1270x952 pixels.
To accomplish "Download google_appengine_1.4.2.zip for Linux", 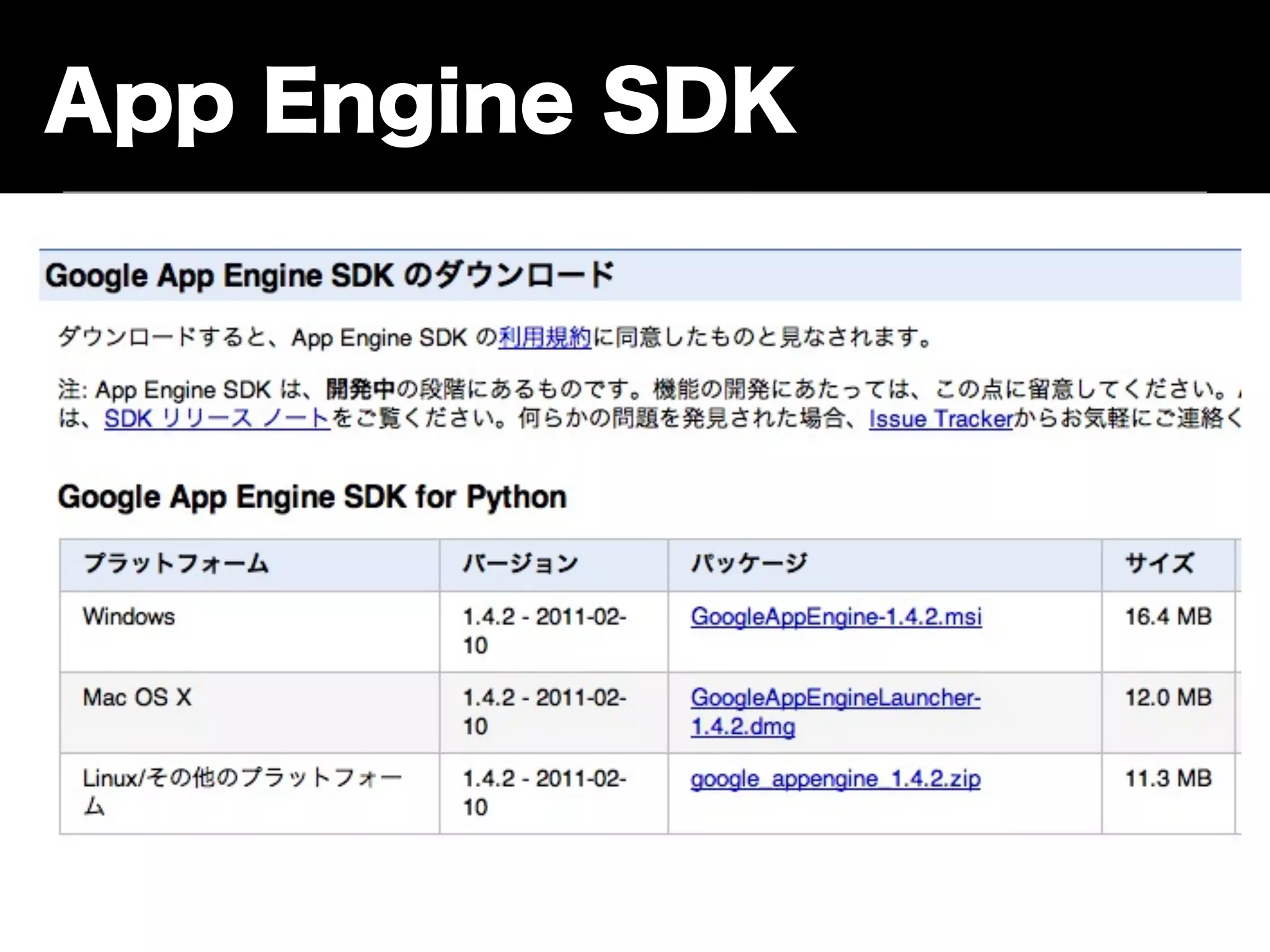I will tap(835, 779).
